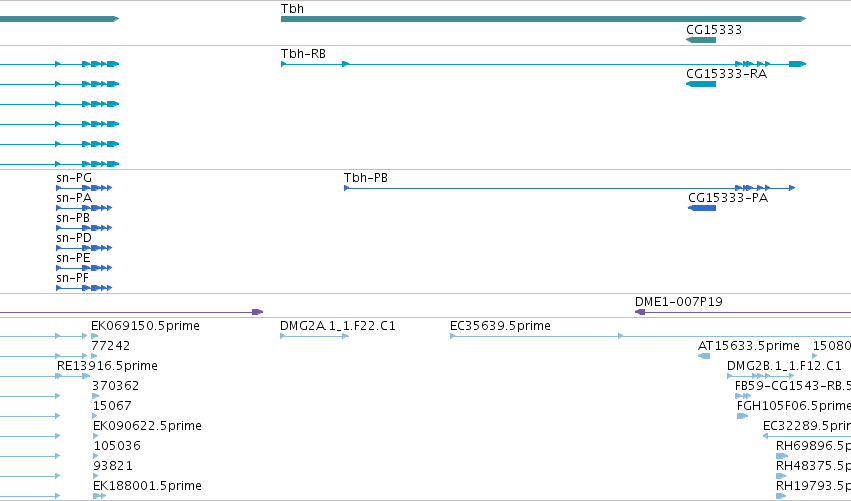Screen dimensions: 851x501
Task: Click the Tbh-PB protein label
Action: 366,178
